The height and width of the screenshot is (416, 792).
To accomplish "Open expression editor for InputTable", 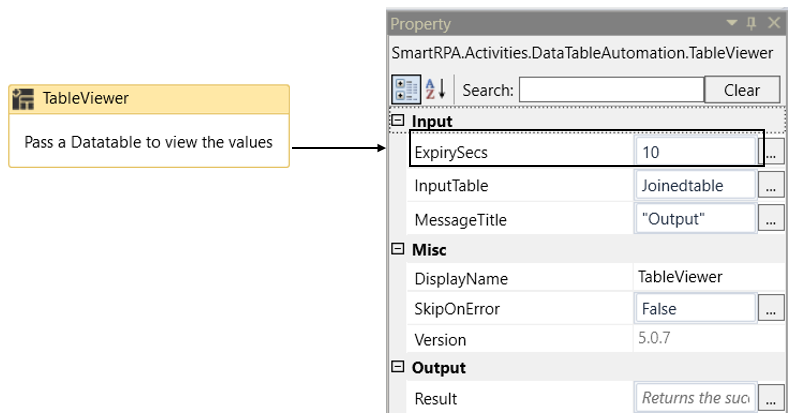I will (x=772, y=185).
